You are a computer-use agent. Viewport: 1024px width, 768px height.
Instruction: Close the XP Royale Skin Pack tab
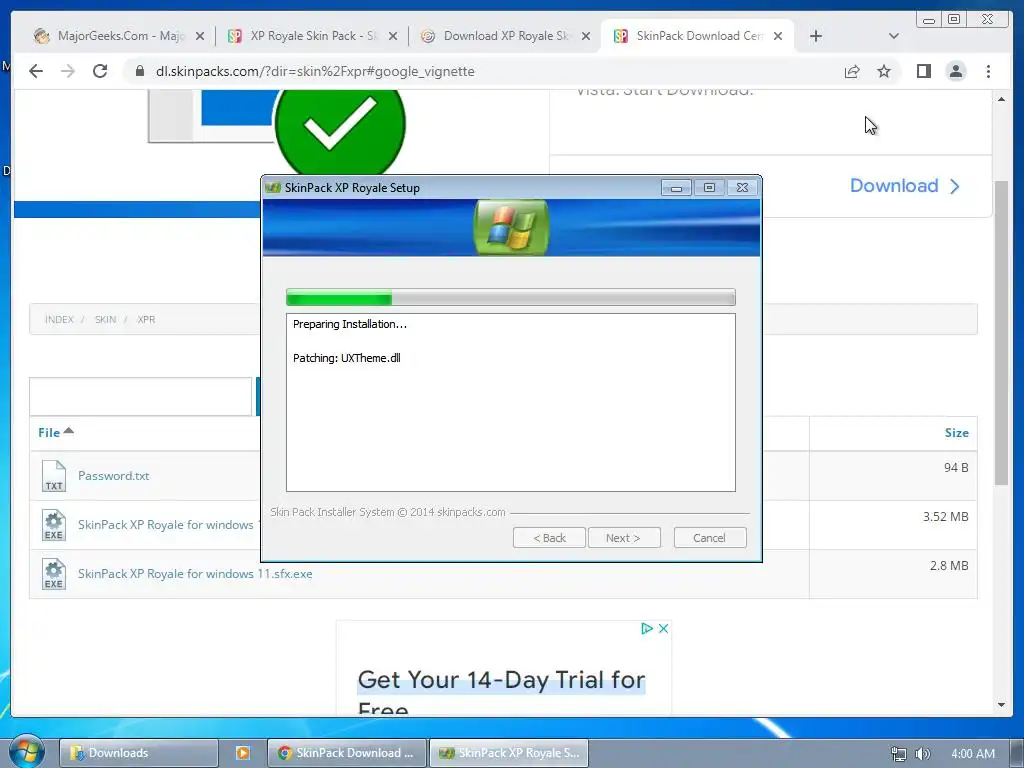[x=392, y=37]
